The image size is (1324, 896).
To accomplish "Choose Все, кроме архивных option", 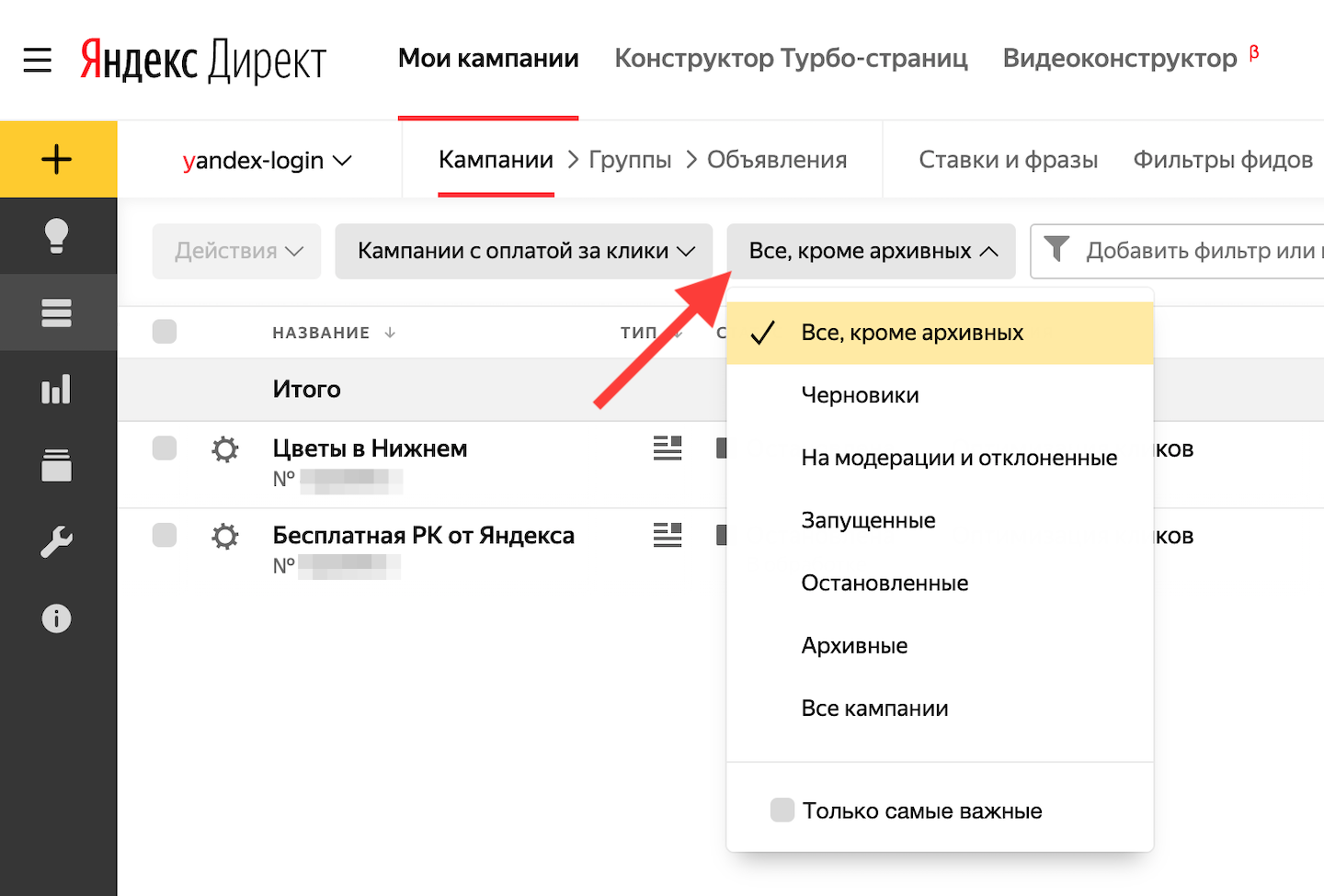I will coord(940,333).
